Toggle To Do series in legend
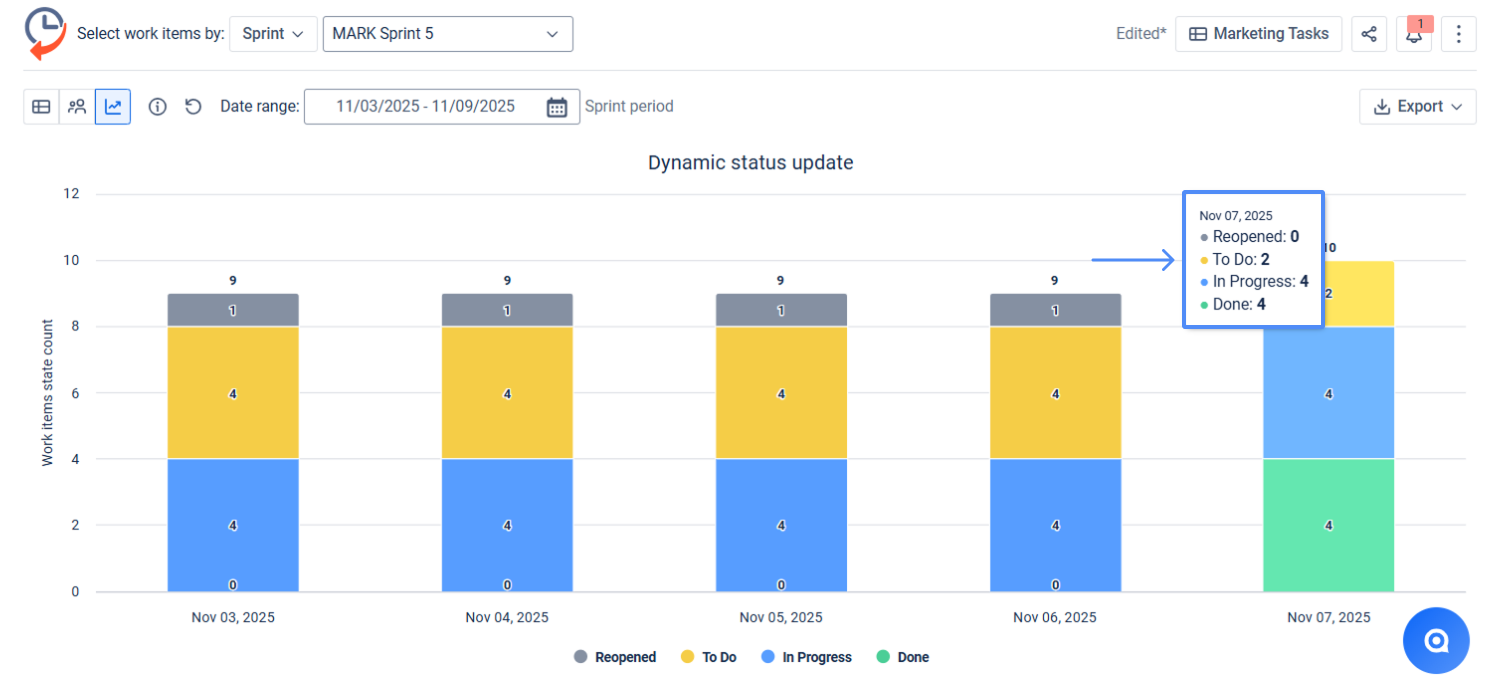The width and height of the screenshot is (1487, 697). (709, 657)
